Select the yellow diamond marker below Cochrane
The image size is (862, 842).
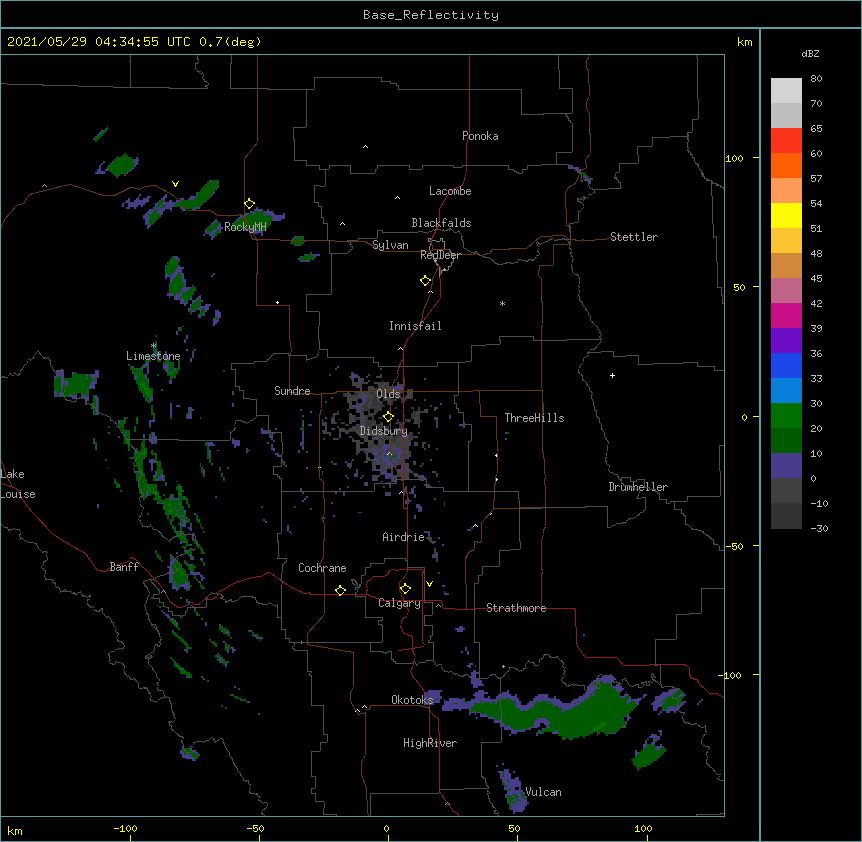(340, 590)
